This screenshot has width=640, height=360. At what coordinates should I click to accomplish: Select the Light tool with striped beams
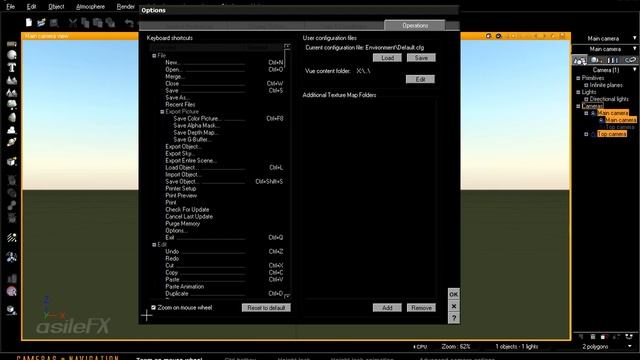tap(12, 238)
